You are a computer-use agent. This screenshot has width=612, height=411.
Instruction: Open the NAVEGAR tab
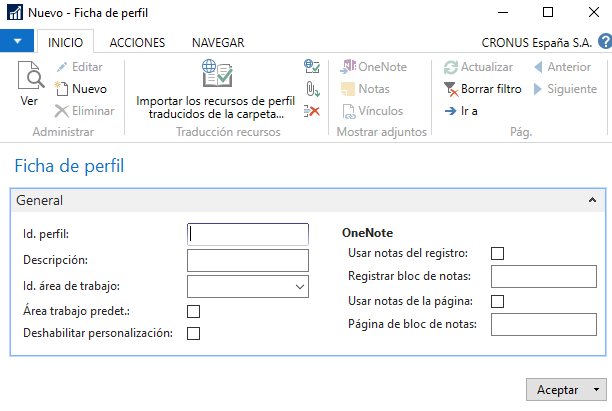[218, 43]
